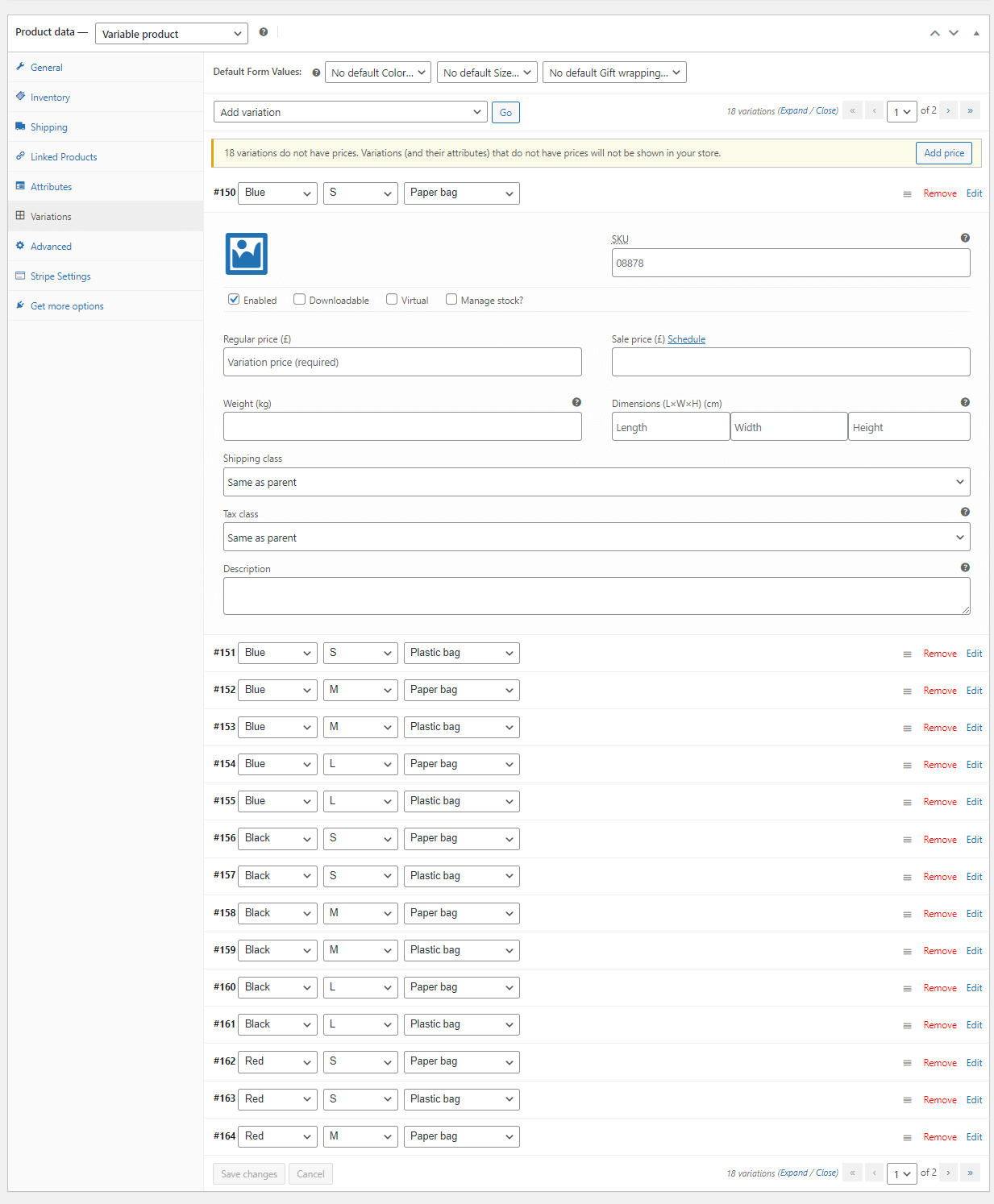Click the drag handle icon for variation #151
Viewport: 994px width, 1204px height.
[x=907, y=654]
